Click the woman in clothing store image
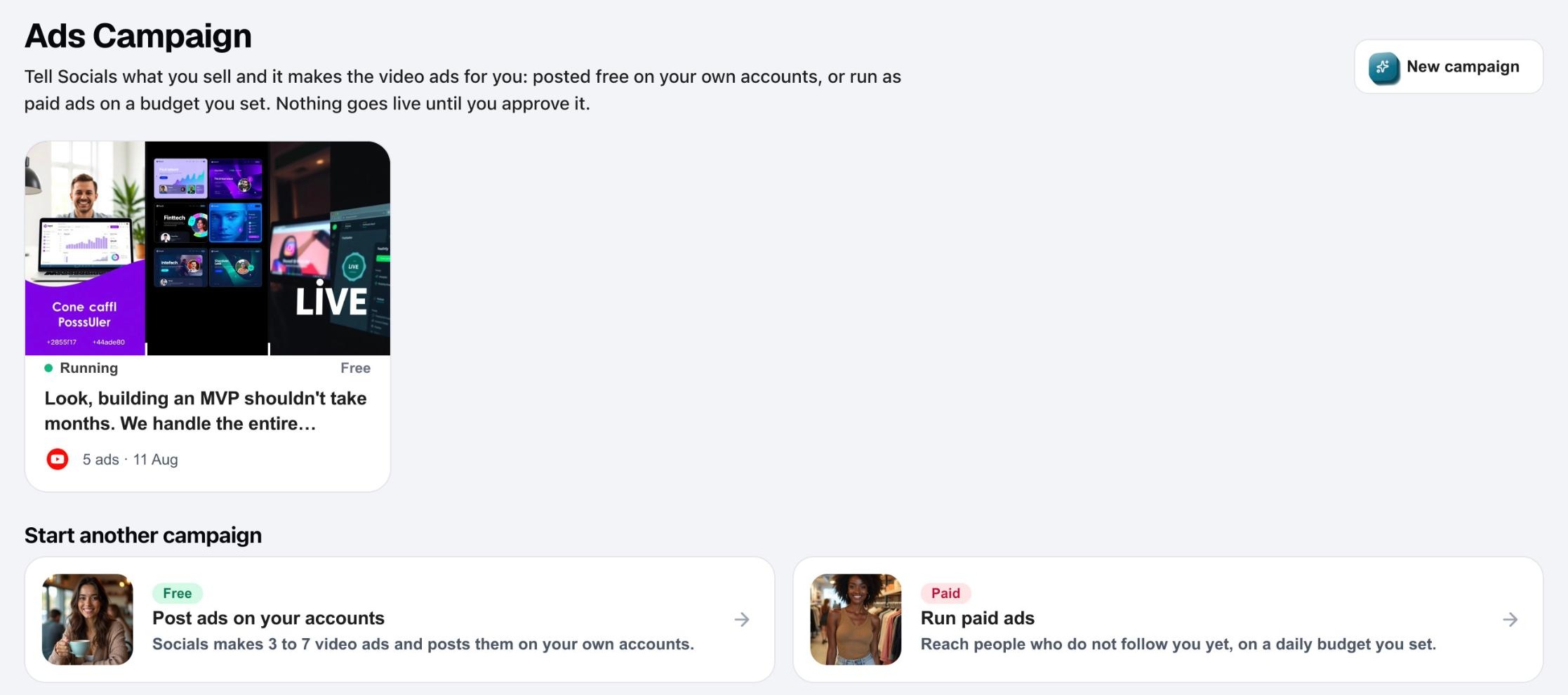 (856, 619)
